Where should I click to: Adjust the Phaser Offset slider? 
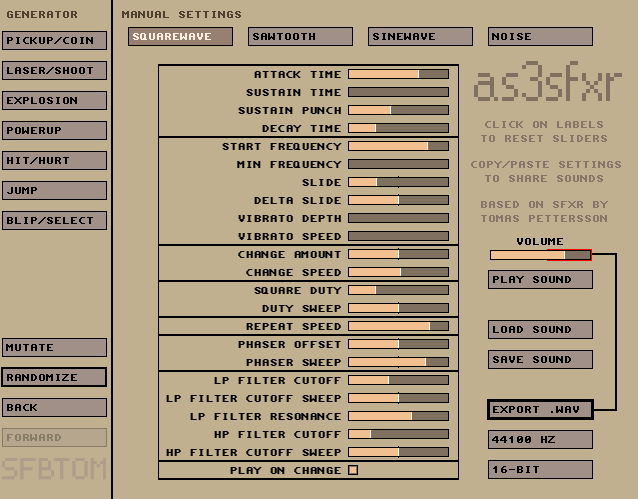point(399,344)
